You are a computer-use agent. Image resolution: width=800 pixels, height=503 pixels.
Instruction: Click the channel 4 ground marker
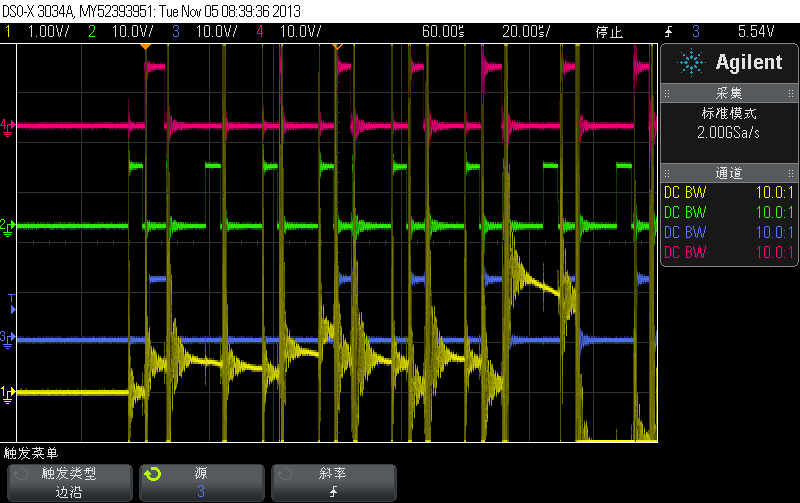[x=8, y=127]
